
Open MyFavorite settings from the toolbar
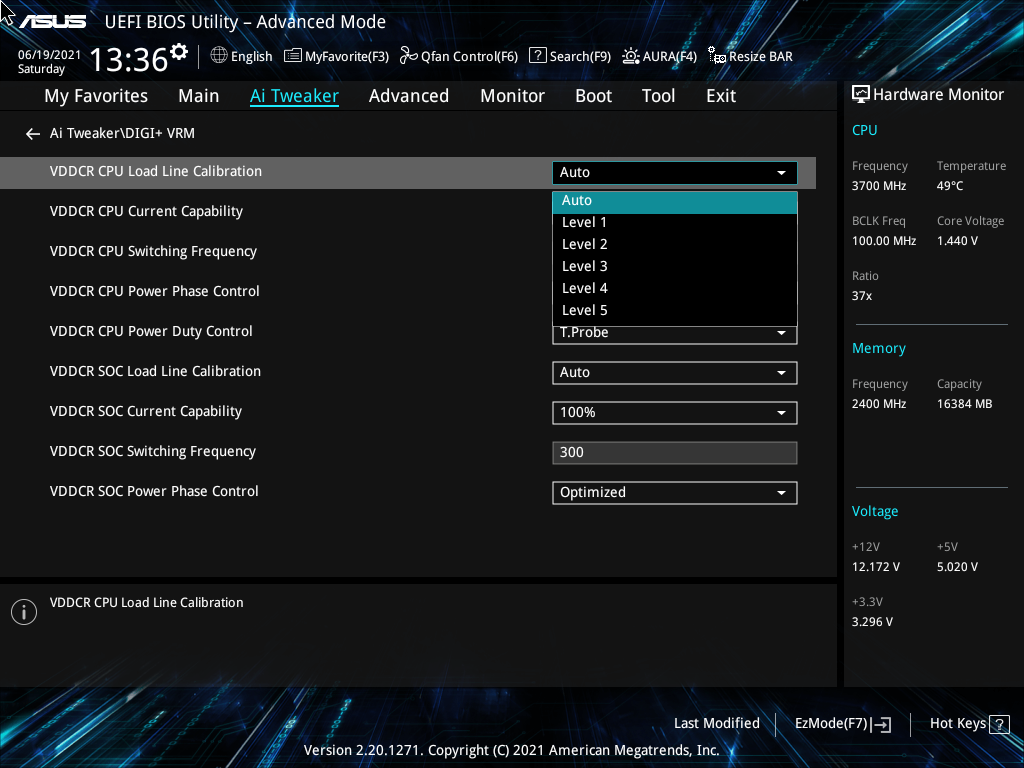336,56
